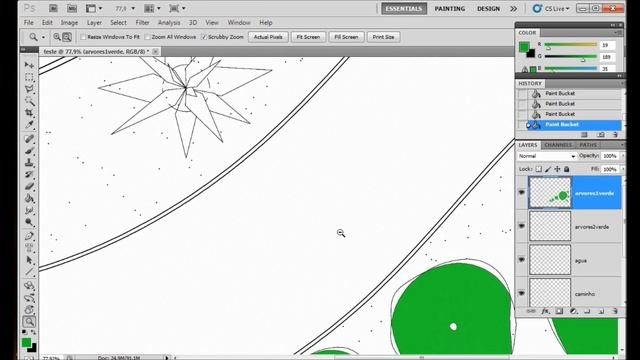Image resolution: width=640 pixels, height=360 pixels.
Task: Select the Zoom tool in the toolbox
Action: tap(29, 322)
